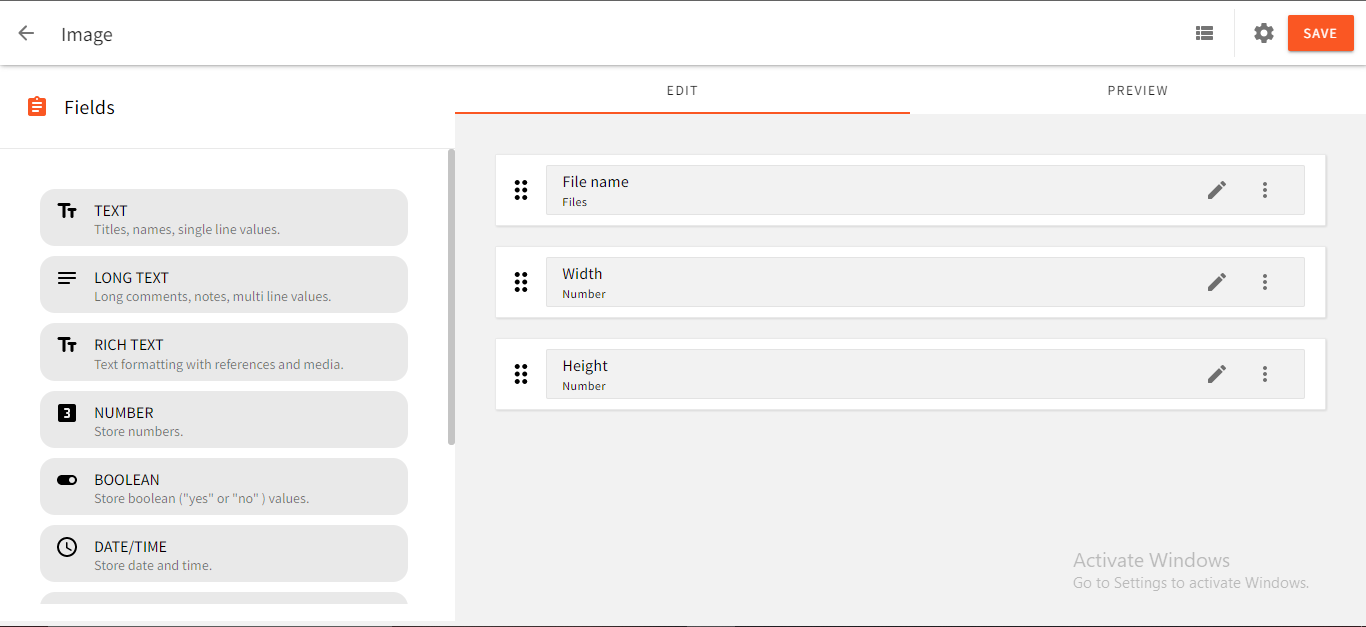Open the three-dot menu for Height

tap(1265, 374)
